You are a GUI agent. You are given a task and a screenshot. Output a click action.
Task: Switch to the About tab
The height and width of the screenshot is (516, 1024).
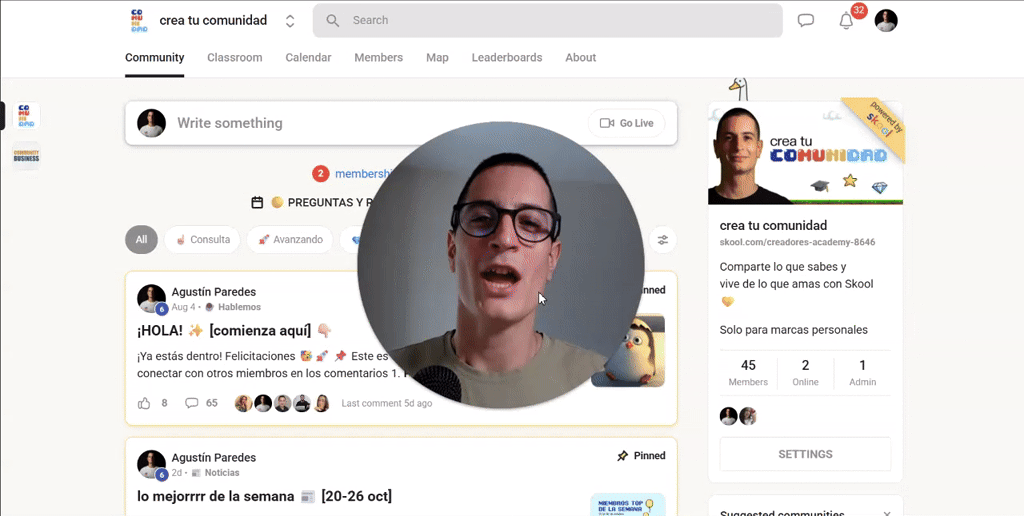point(581,57)
